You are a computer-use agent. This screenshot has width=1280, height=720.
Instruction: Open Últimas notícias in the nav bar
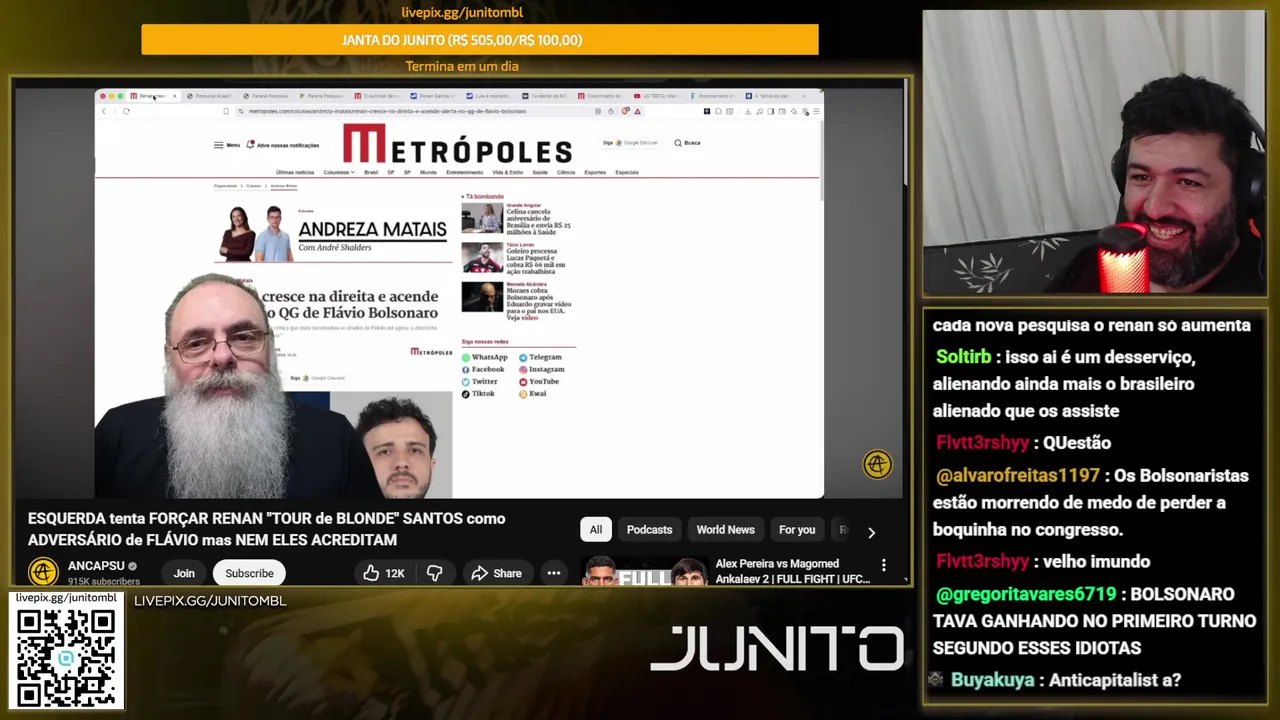(295, 172)
